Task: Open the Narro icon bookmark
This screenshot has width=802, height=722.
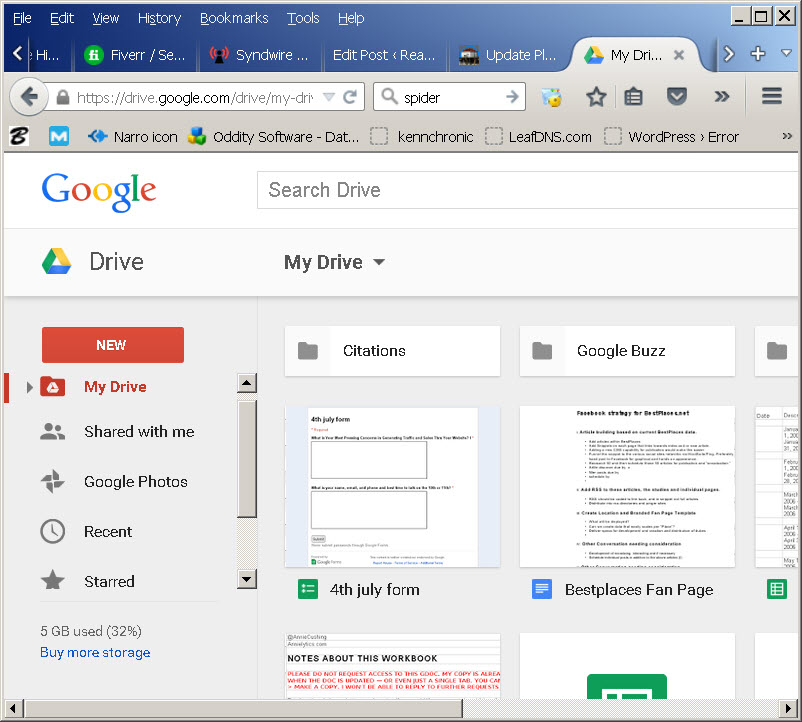Action: click(x=132, y=137)
